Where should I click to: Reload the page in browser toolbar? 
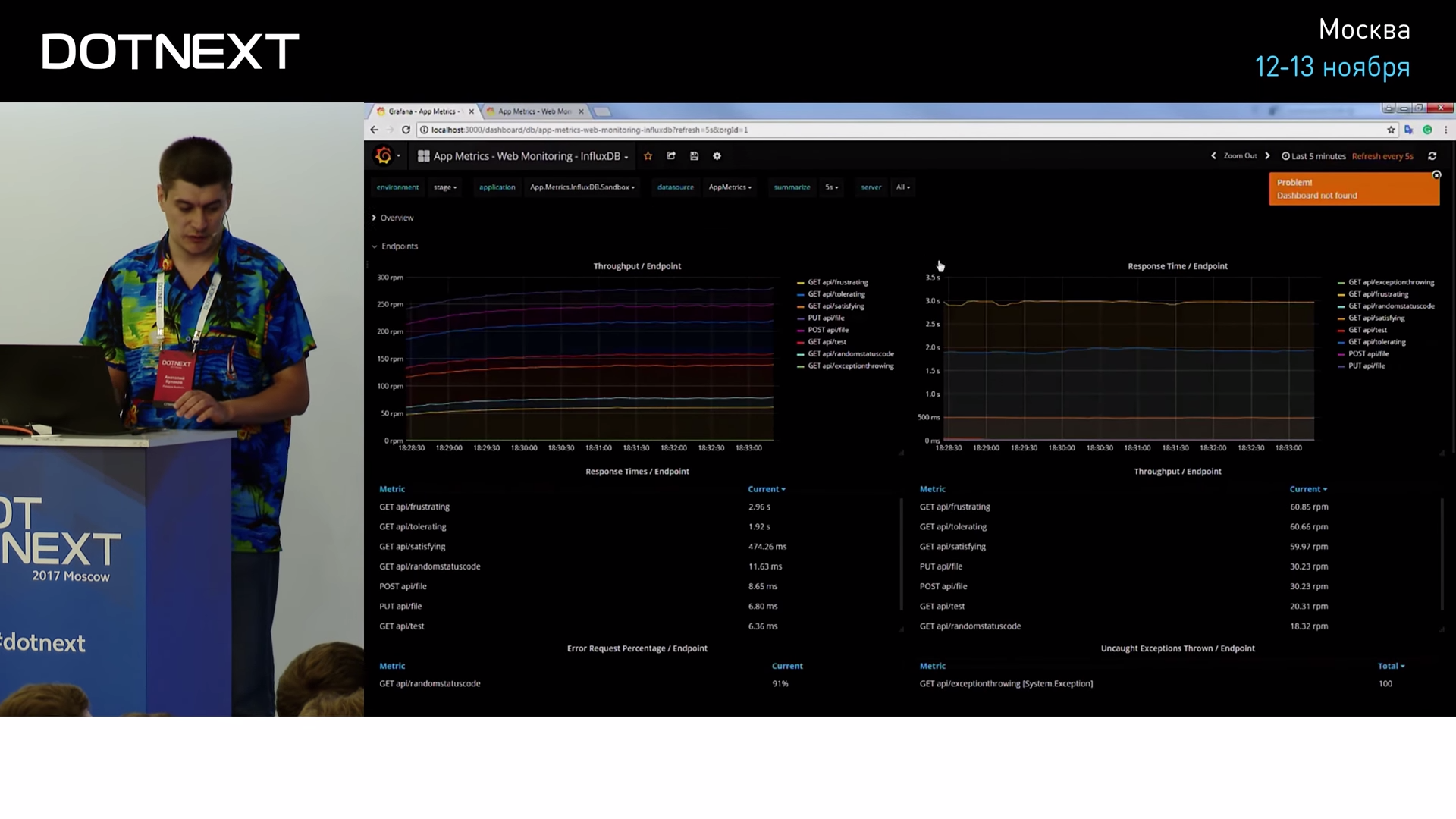(406, 130)
